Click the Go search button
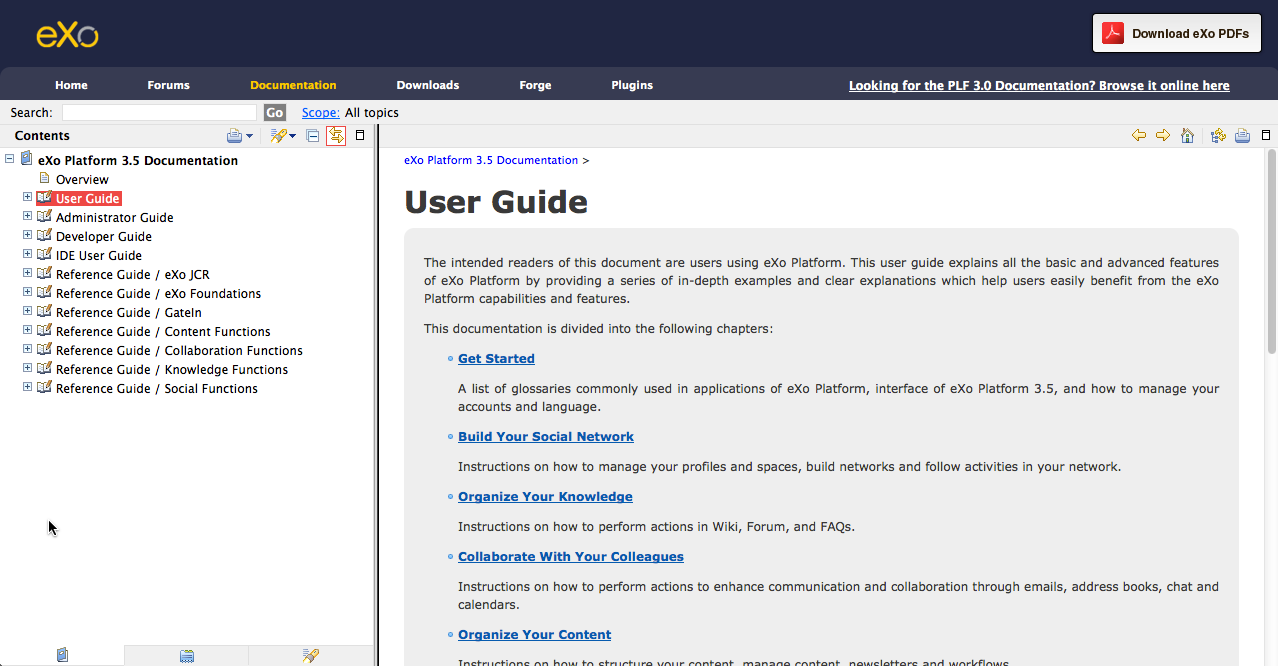This screenshot has height=666, width=1278. pos(275,113)
